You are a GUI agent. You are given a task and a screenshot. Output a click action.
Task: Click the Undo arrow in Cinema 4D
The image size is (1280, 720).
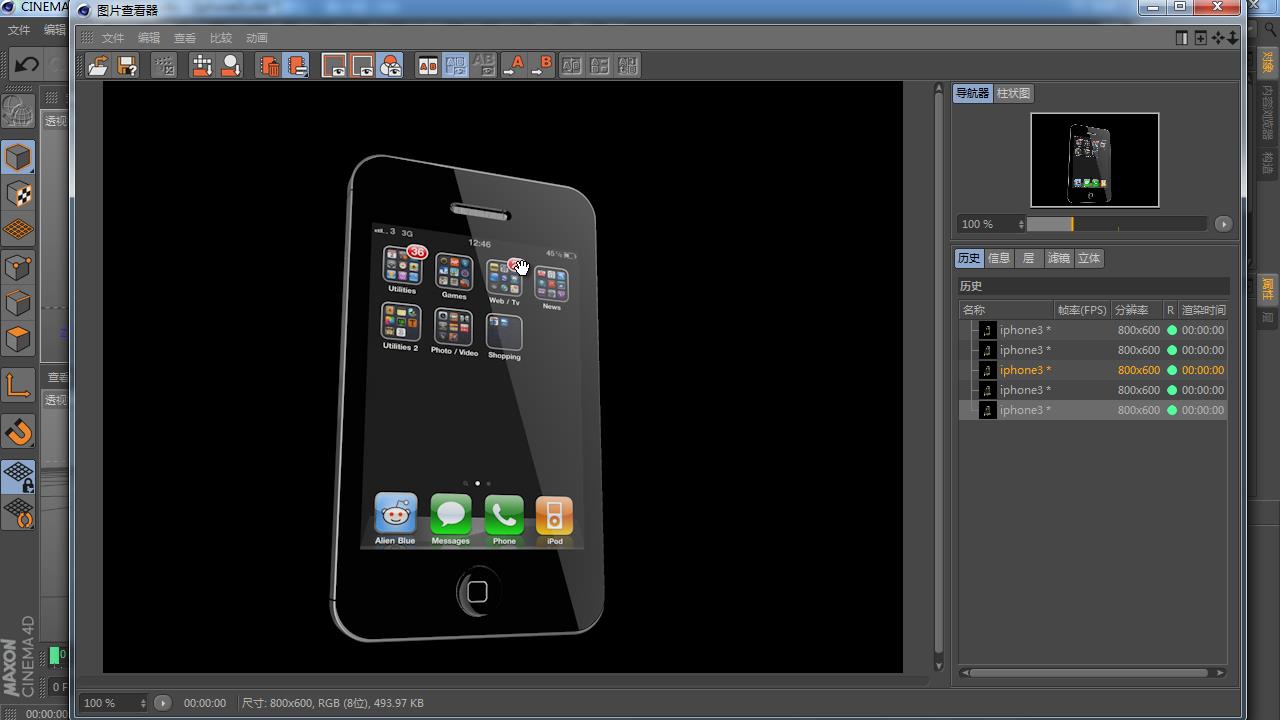(26, 65)
